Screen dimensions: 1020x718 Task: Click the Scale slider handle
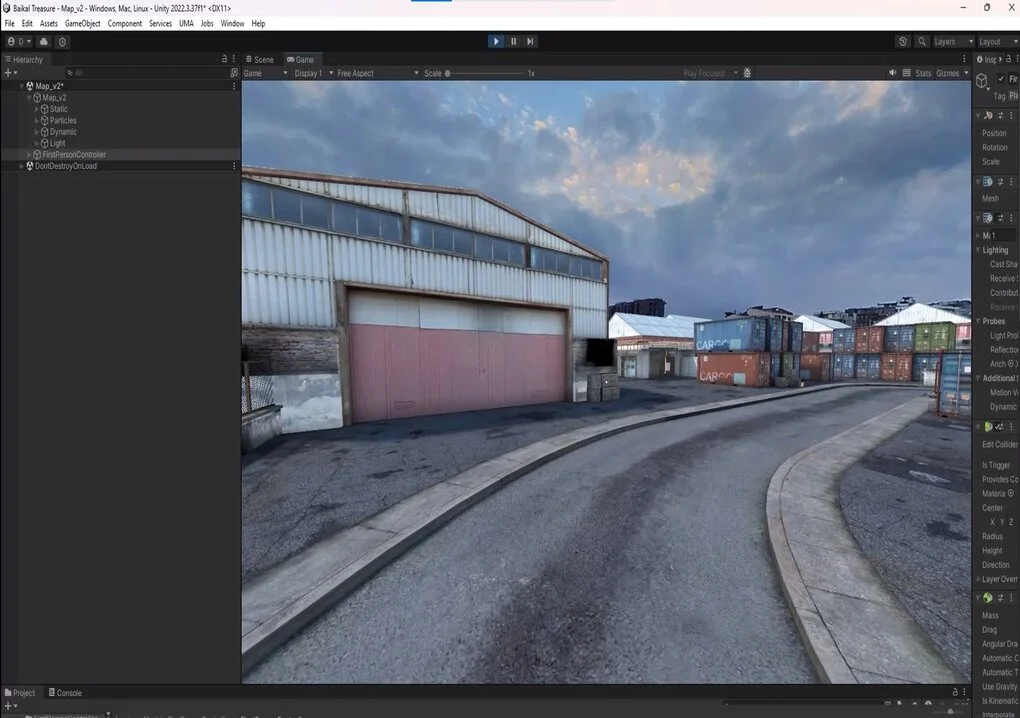tap(448, 73)
